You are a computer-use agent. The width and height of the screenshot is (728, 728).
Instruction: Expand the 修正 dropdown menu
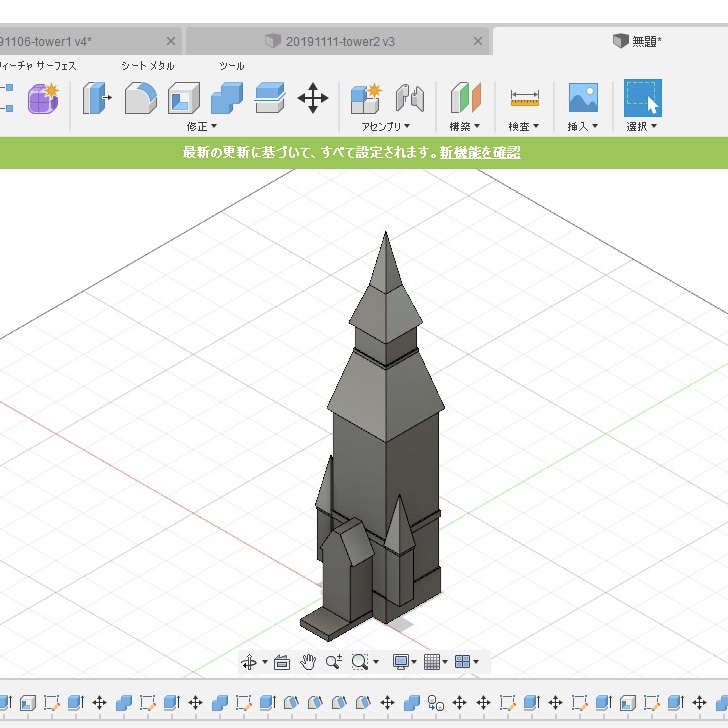tap(202, 126)
